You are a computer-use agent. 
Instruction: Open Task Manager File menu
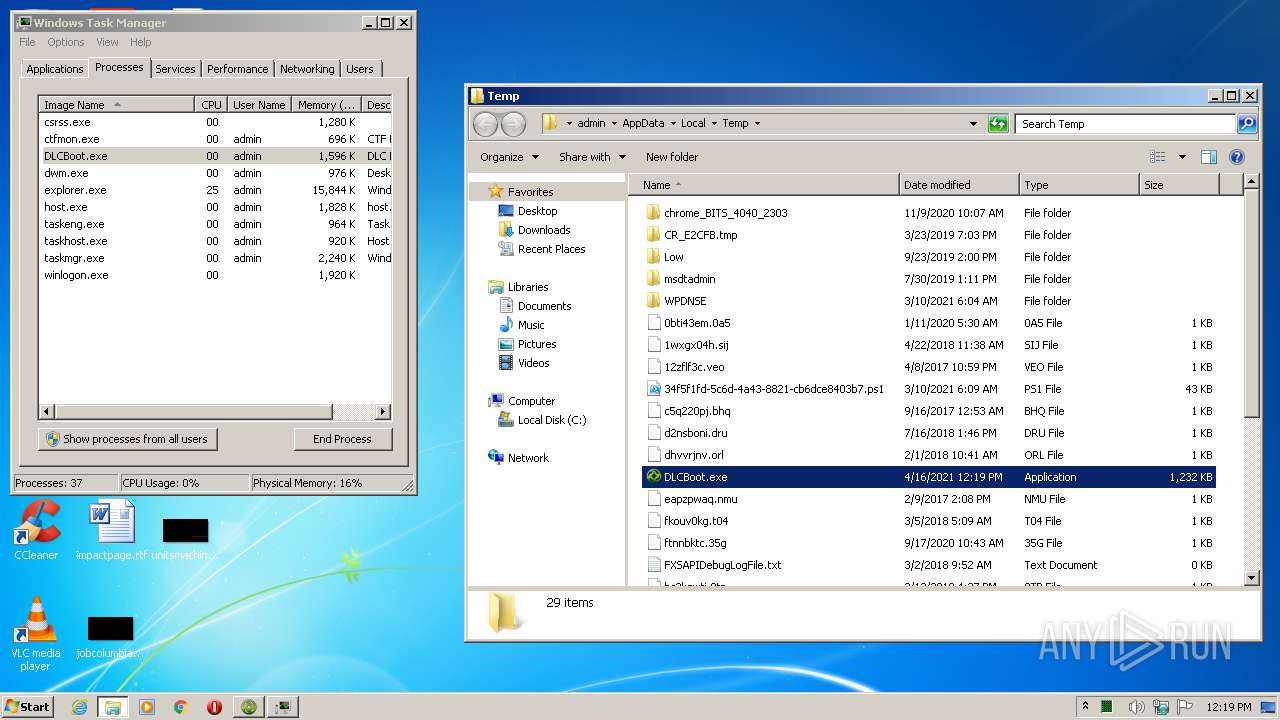point(27,42)
